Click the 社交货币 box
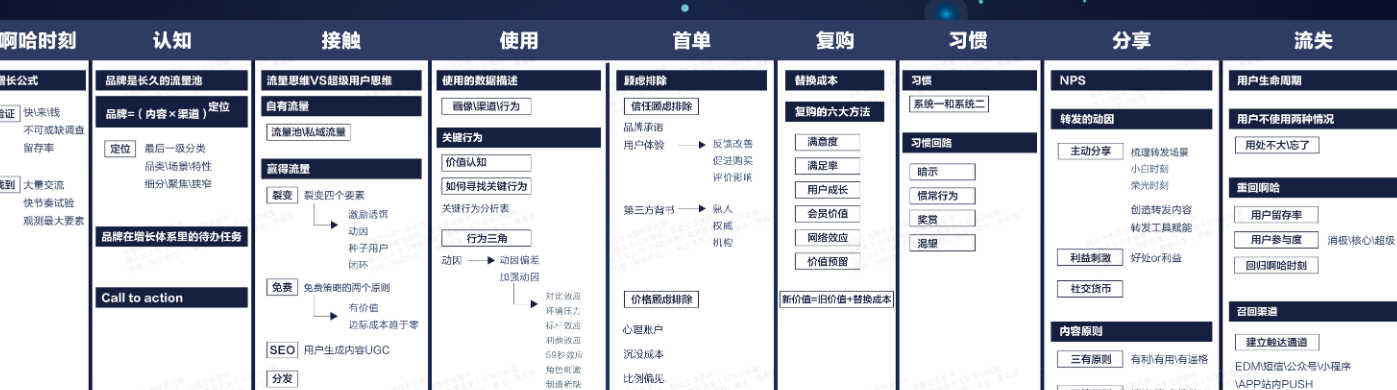The height and width of the screenshot is (390, 1397). click(x=1090, y=289)
